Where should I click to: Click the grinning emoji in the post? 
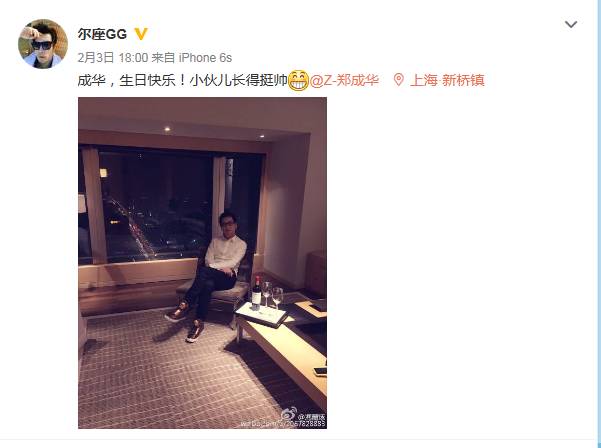pyautogui.click(x=298, y=80)
